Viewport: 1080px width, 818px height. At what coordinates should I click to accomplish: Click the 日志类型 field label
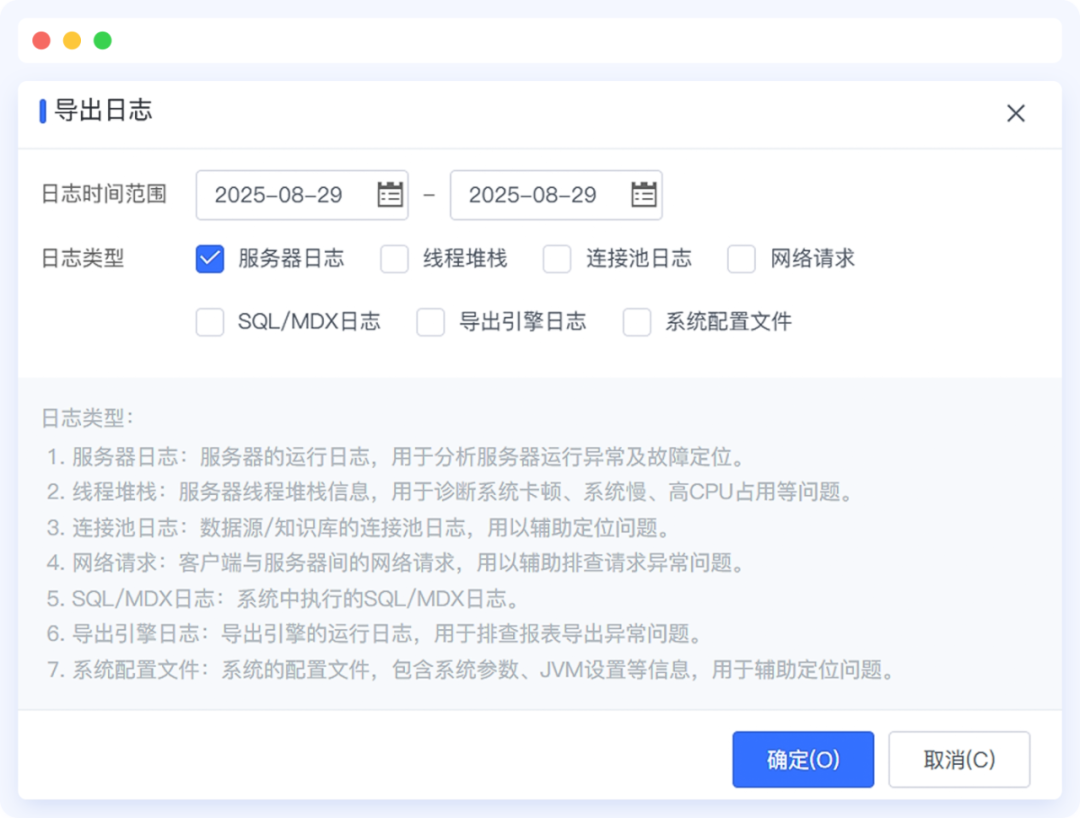pyautogui.click(x=83, y=259)
